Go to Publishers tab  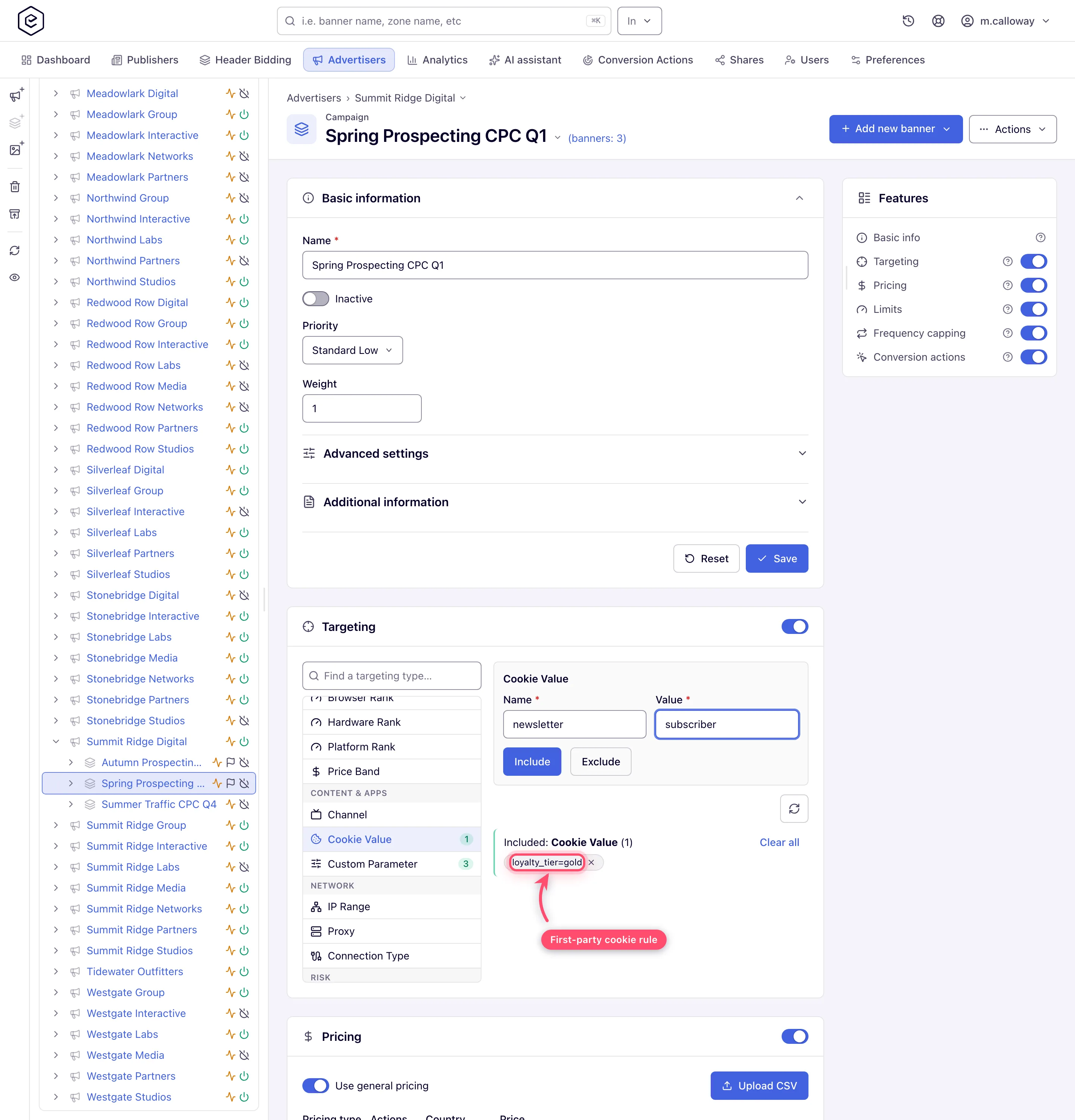pyautogui.click(x=144, y=60)
